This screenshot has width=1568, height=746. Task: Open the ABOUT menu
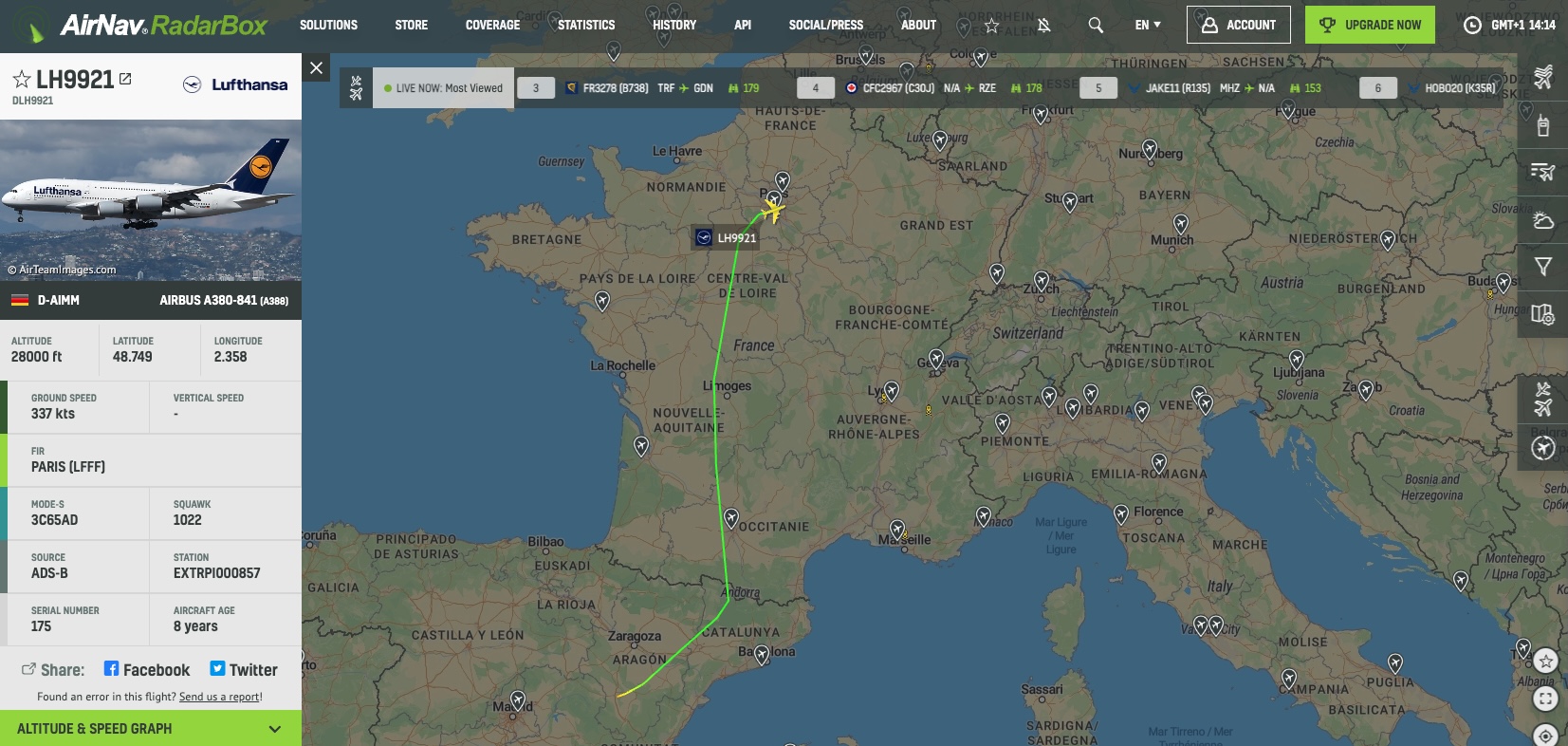coord(918,25)
